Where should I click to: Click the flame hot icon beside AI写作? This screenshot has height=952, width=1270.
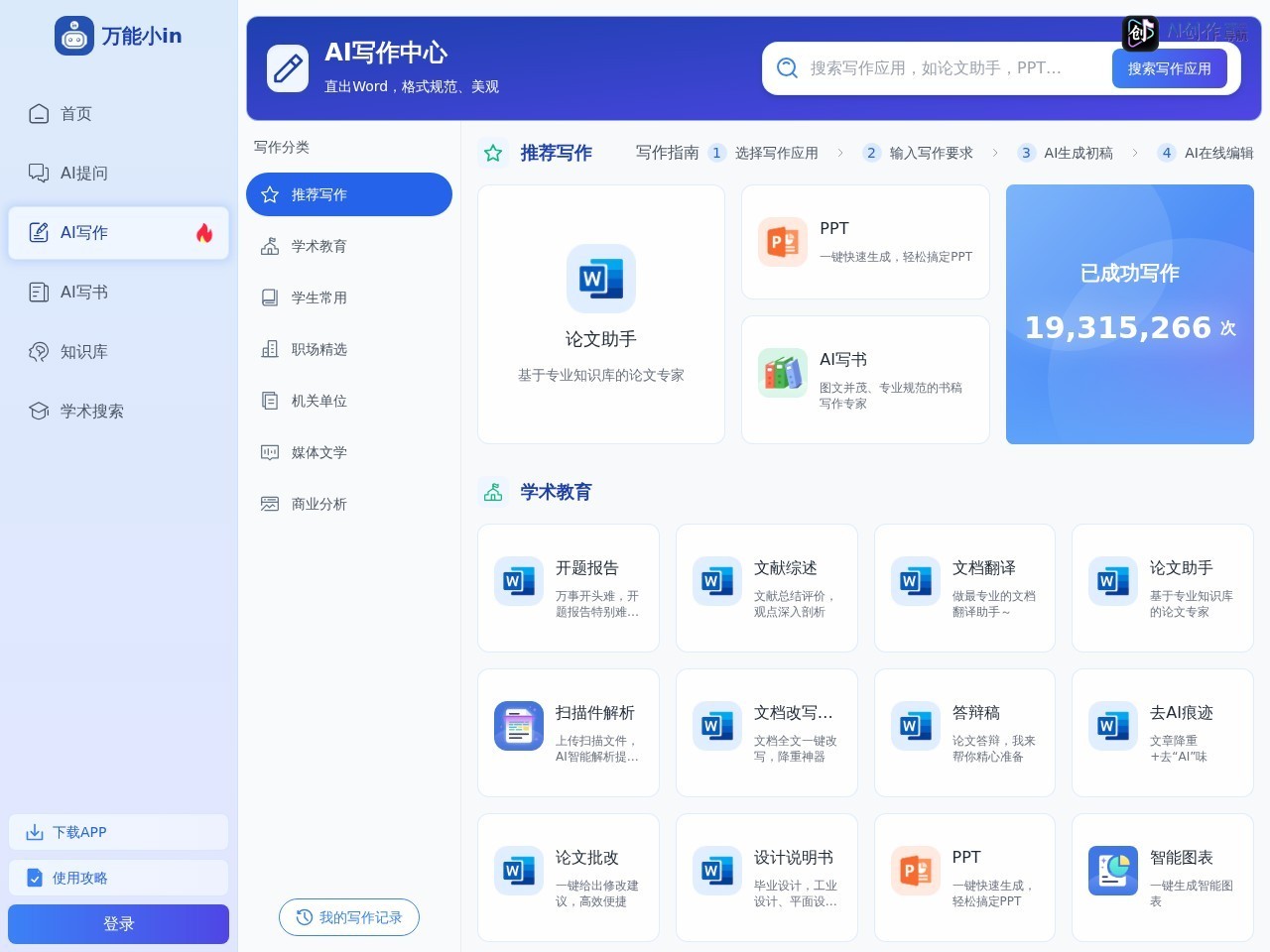204,233
